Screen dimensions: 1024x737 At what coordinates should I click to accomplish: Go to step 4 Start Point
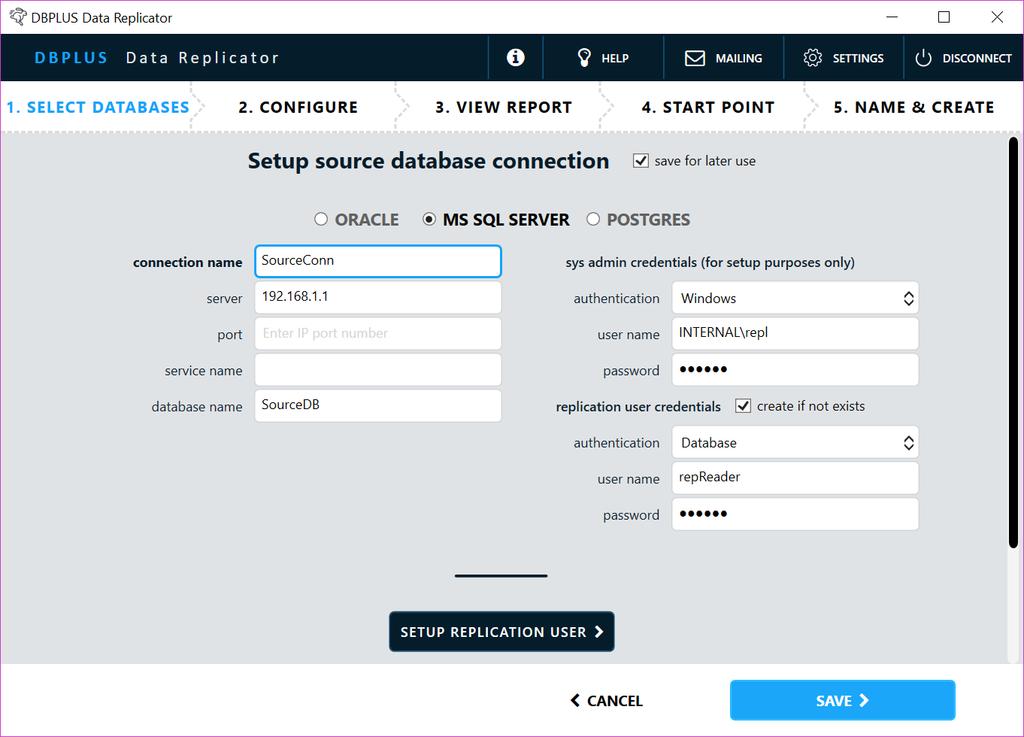point(708,107)
